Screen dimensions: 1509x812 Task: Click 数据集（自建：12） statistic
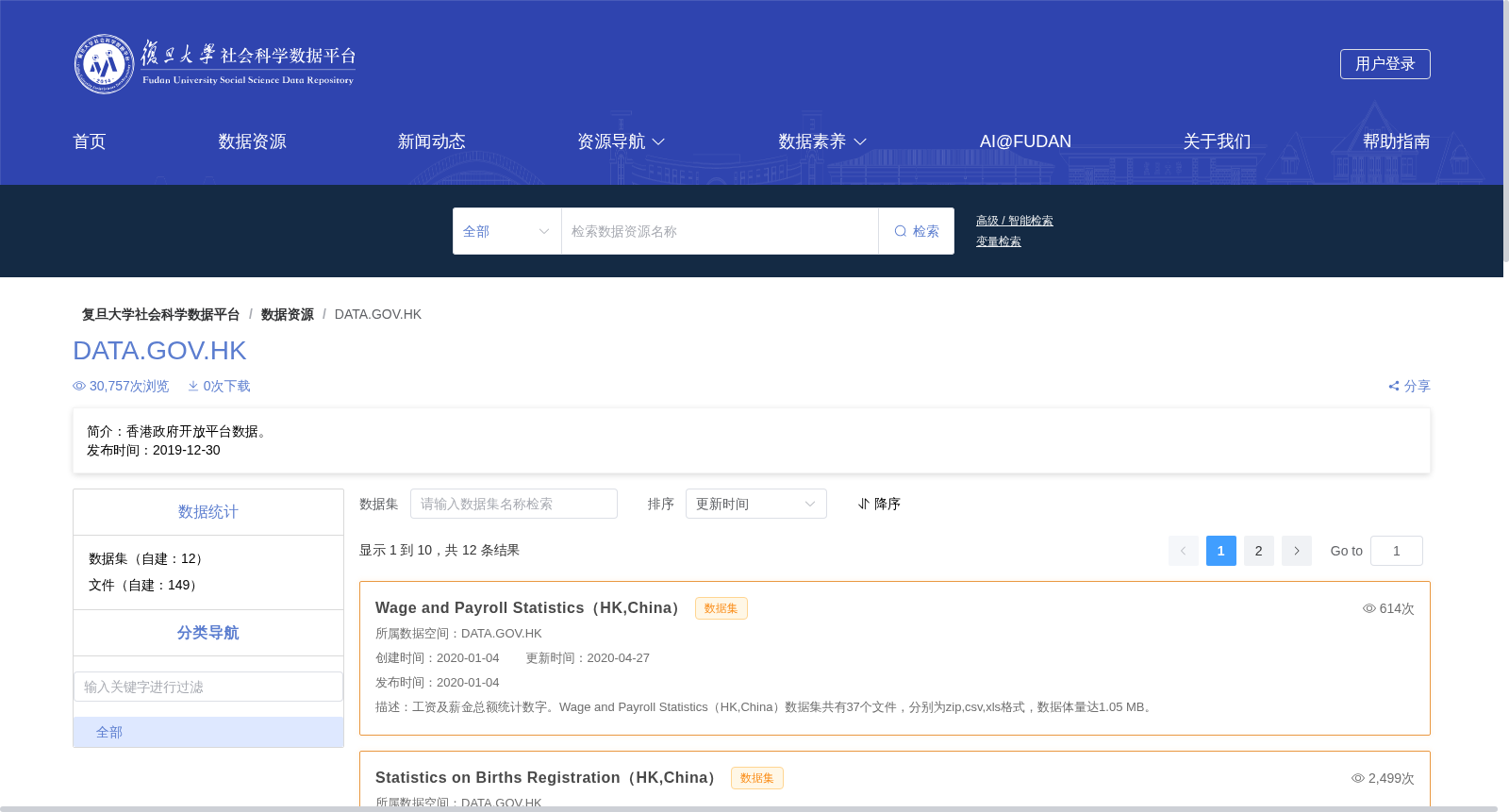point(148,558)
